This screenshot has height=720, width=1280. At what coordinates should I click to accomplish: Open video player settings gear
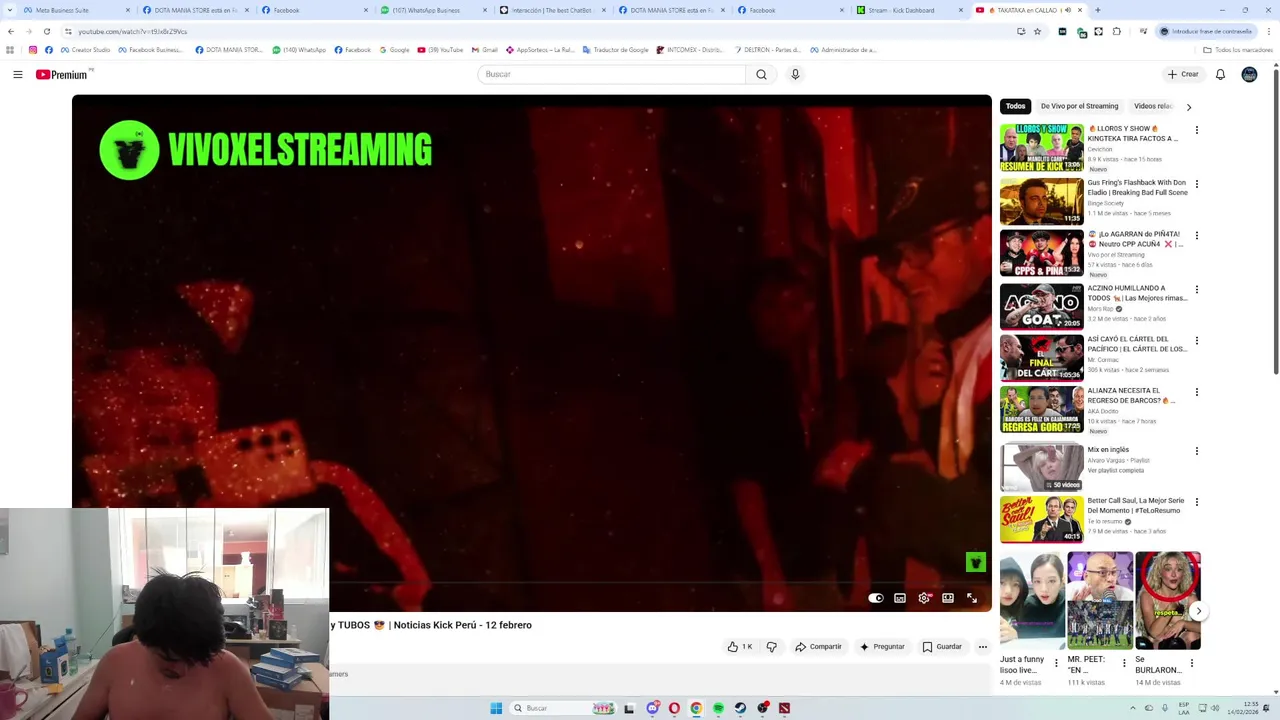click(x=923, y=598)
